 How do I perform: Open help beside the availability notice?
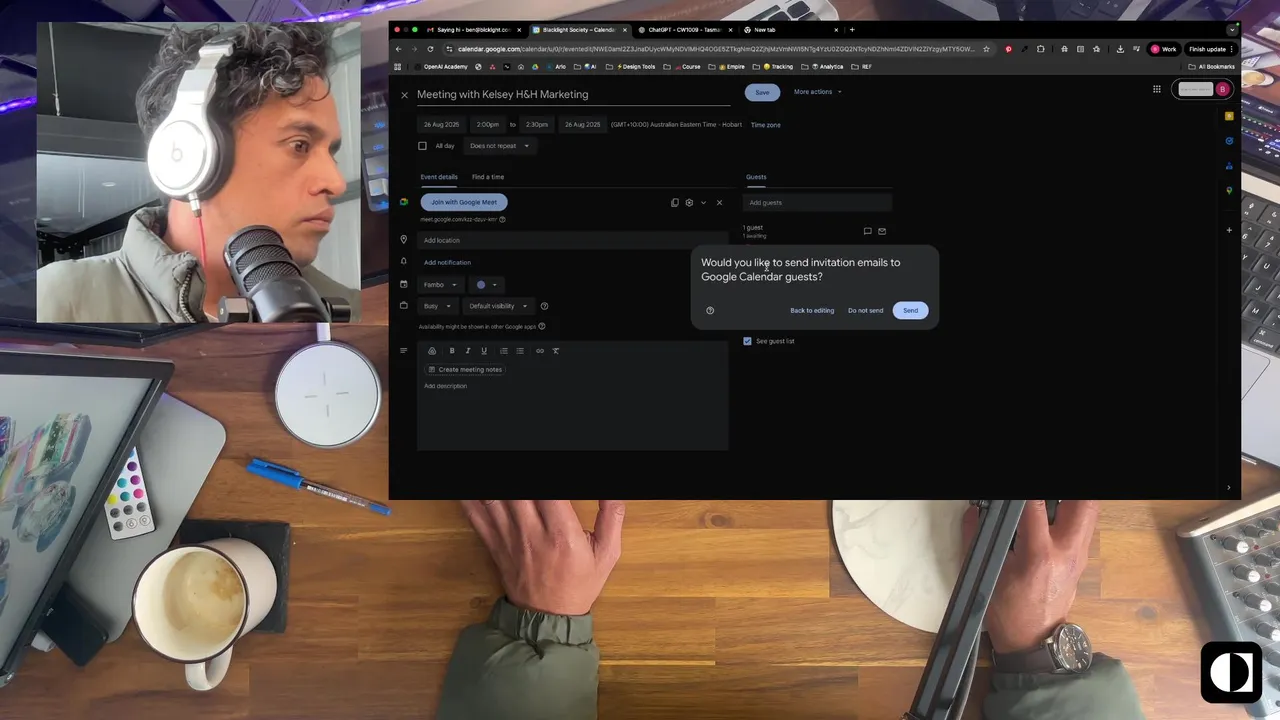coord(542,326)
